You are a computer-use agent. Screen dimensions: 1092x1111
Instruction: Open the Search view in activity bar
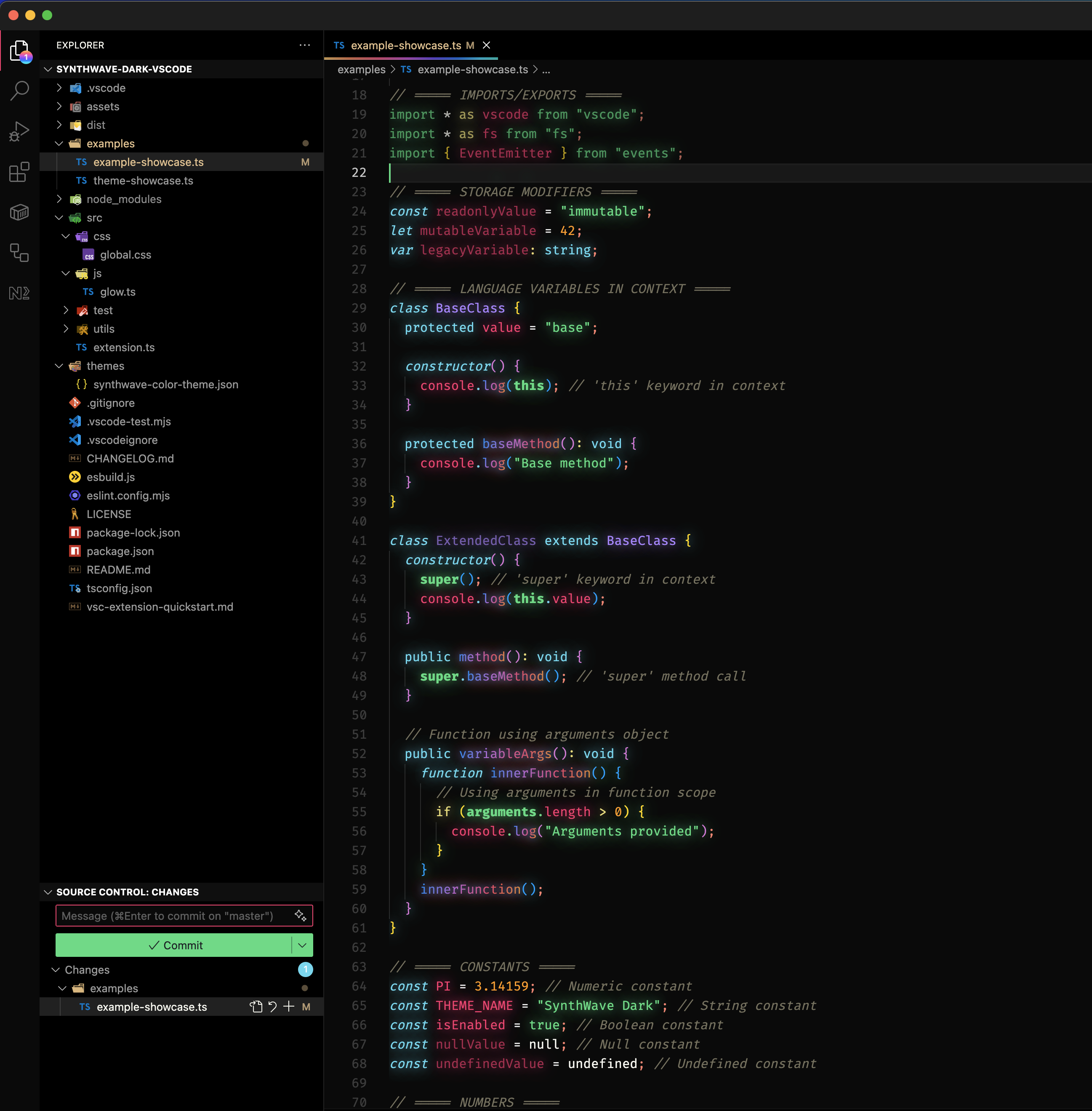point(19,90)
